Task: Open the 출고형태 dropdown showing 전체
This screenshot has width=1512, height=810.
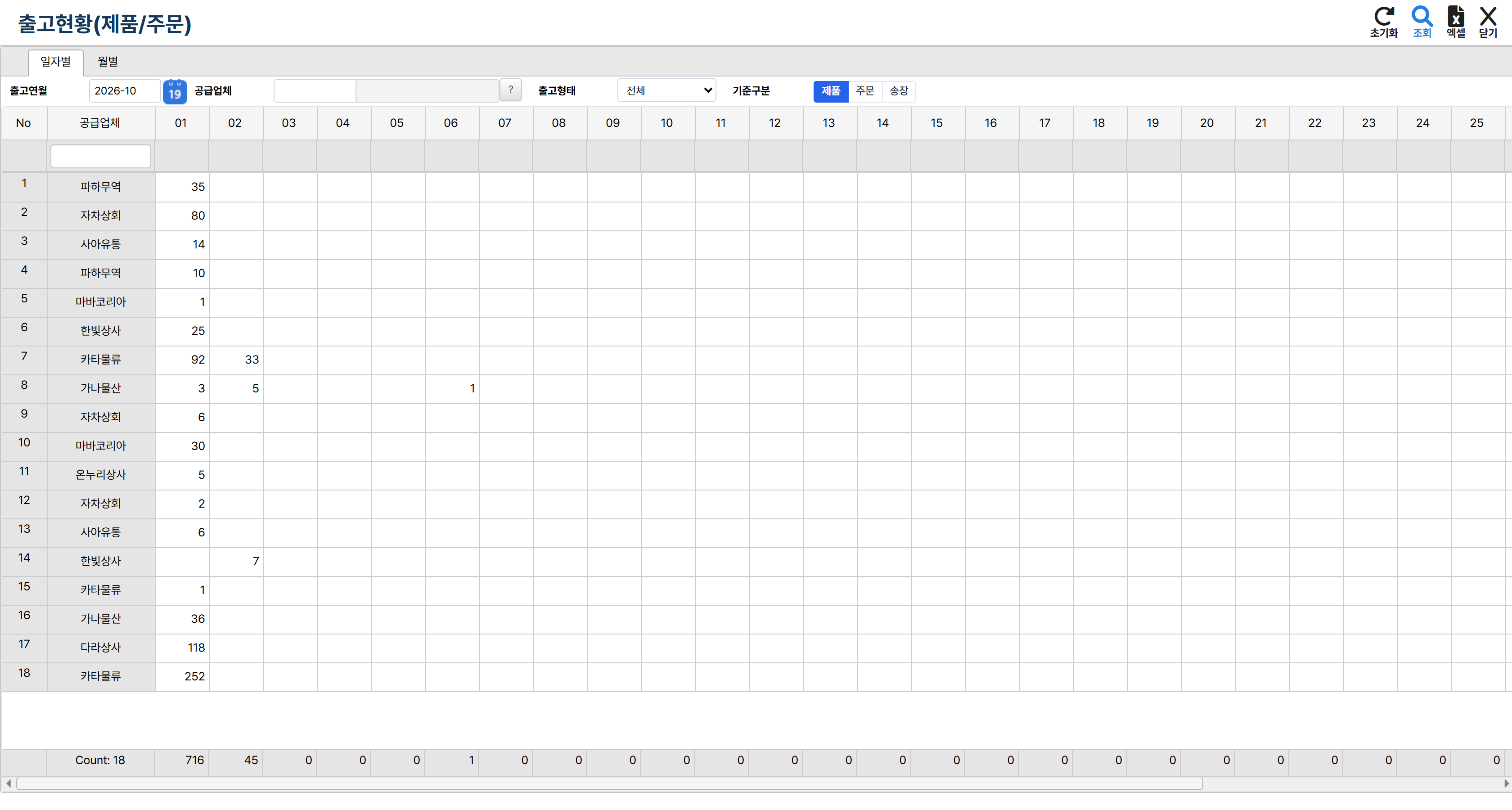Action: [x=667, y=90]
